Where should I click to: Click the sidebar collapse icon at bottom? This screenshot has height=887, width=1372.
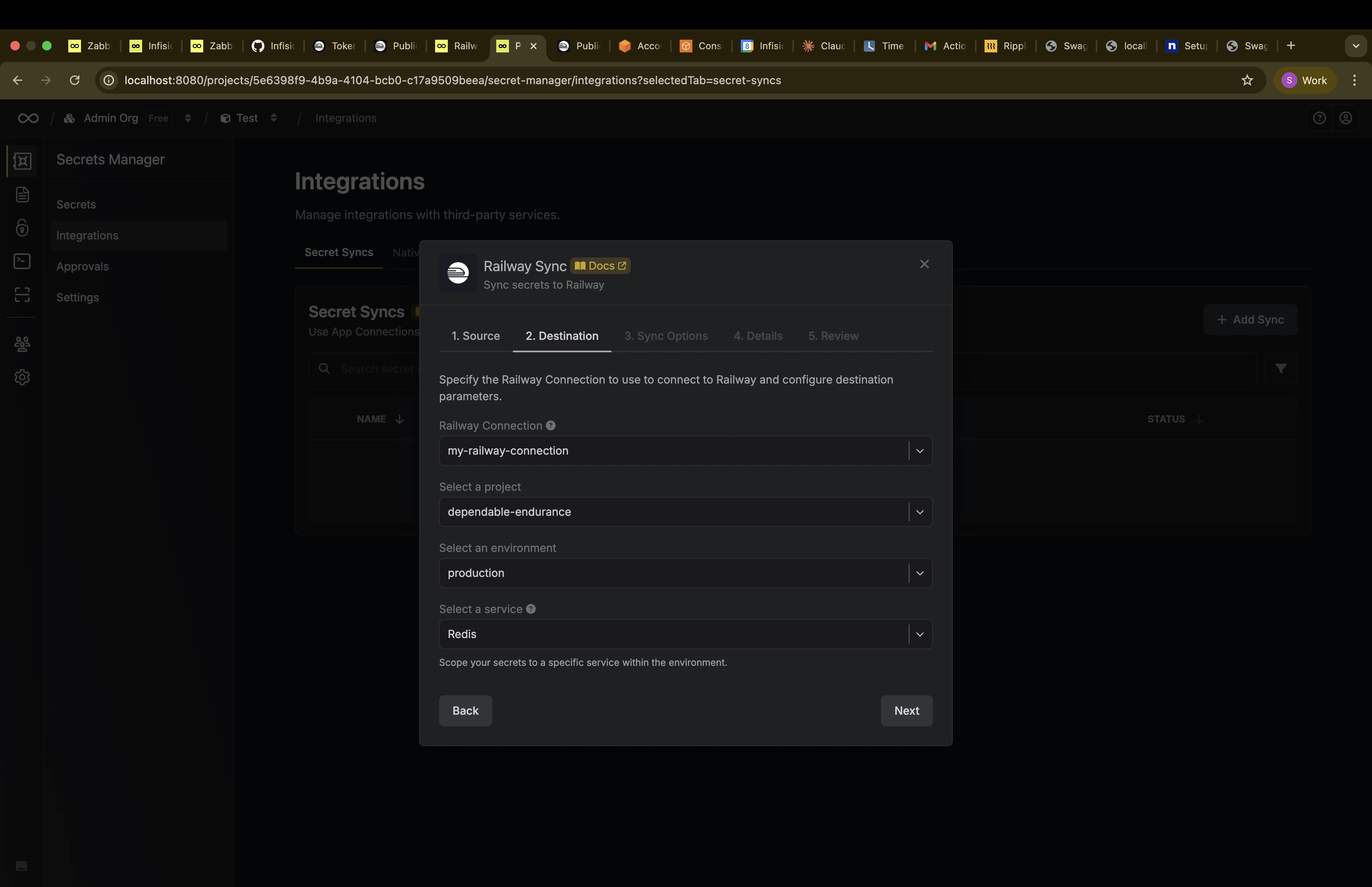21,866
